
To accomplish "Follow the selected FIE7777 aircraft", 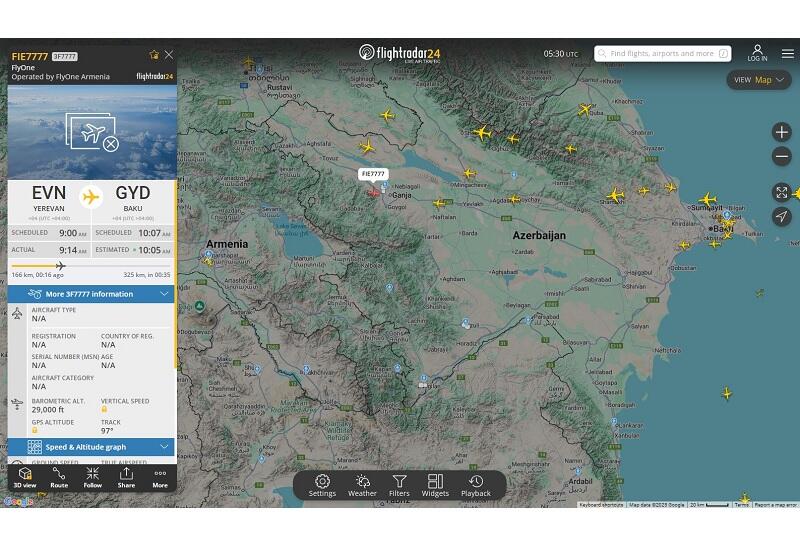I will pyautogui.click(x=92, y=478).
